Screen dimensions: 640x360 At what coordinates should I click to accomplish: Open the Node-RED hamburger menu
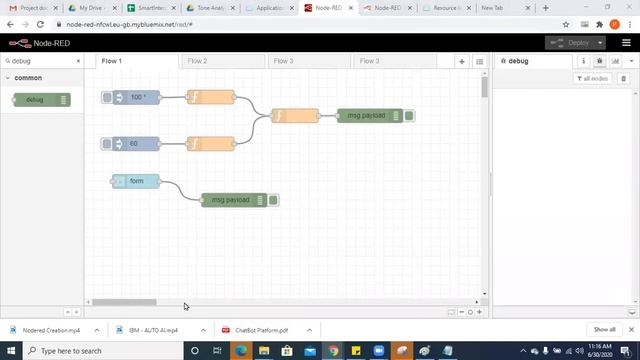[626, 43]
